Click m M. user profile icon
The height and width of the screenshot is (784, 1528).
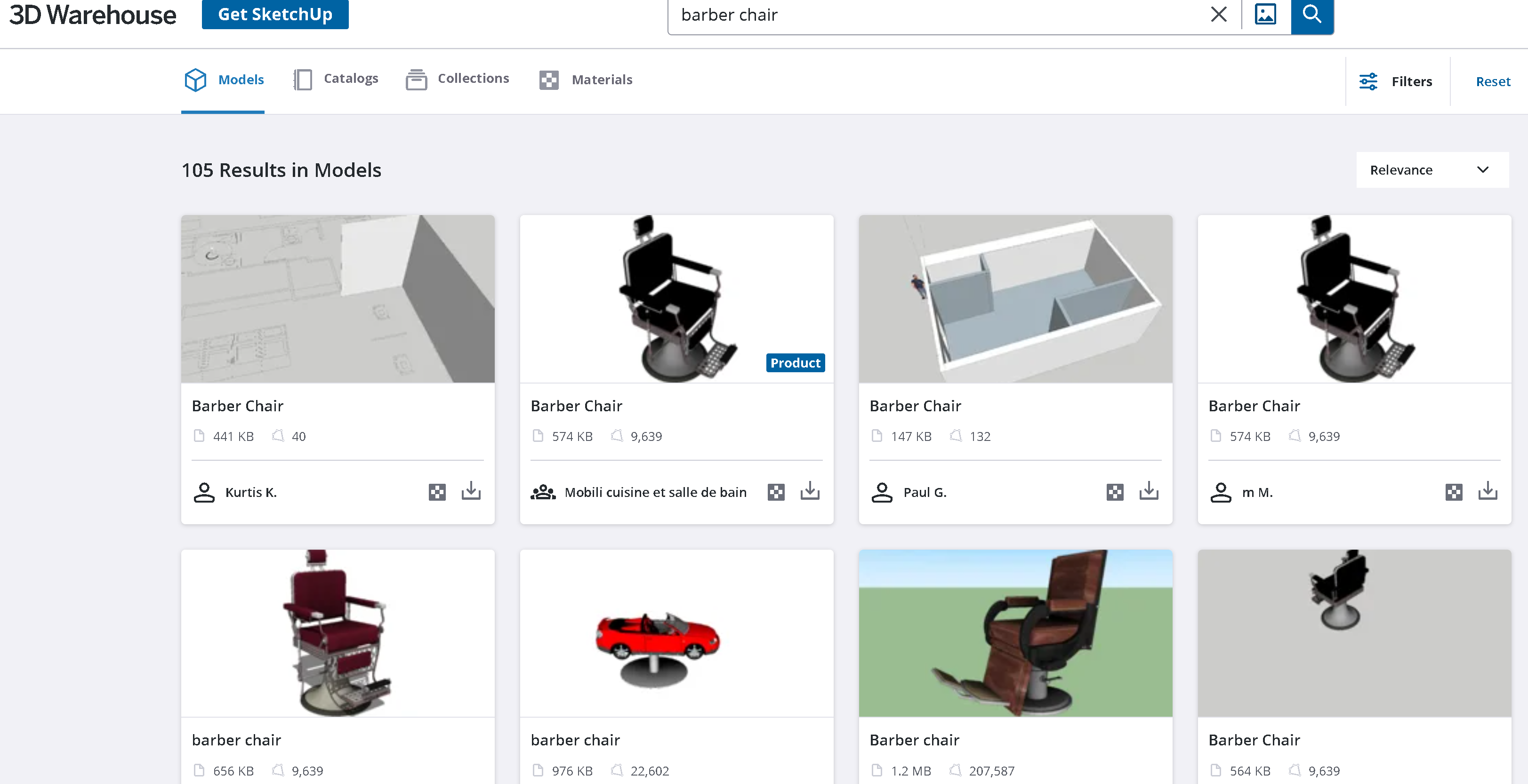click(x=1221, y=492)
